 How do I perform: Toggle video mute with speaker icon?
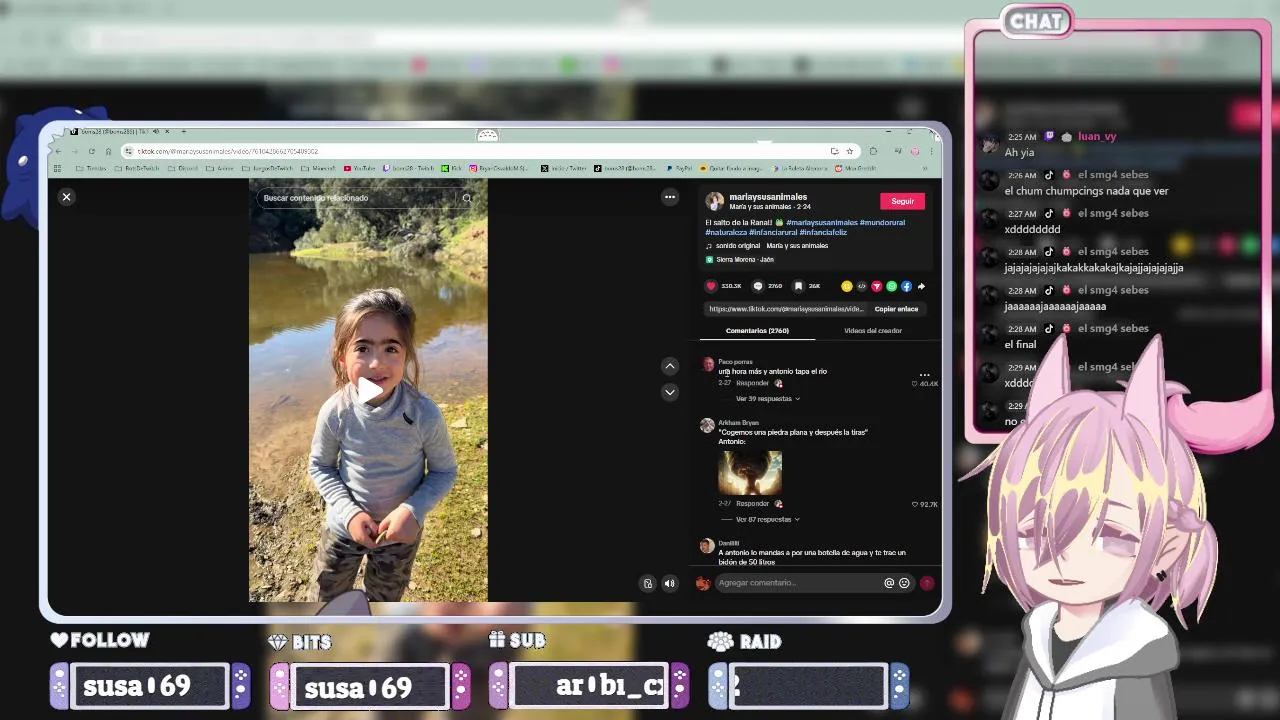coord(670,583)
